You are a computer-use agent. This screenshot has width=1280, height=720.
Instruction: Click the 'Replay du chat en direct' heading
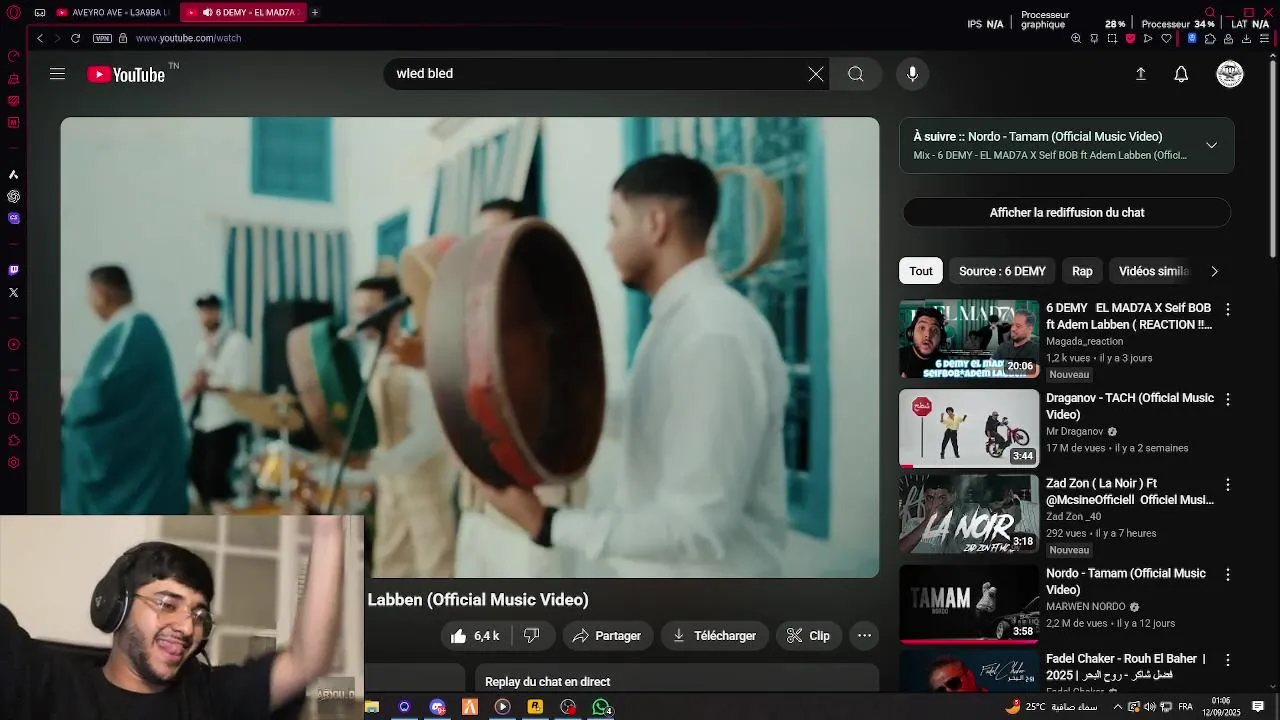(x=547, y=682)
